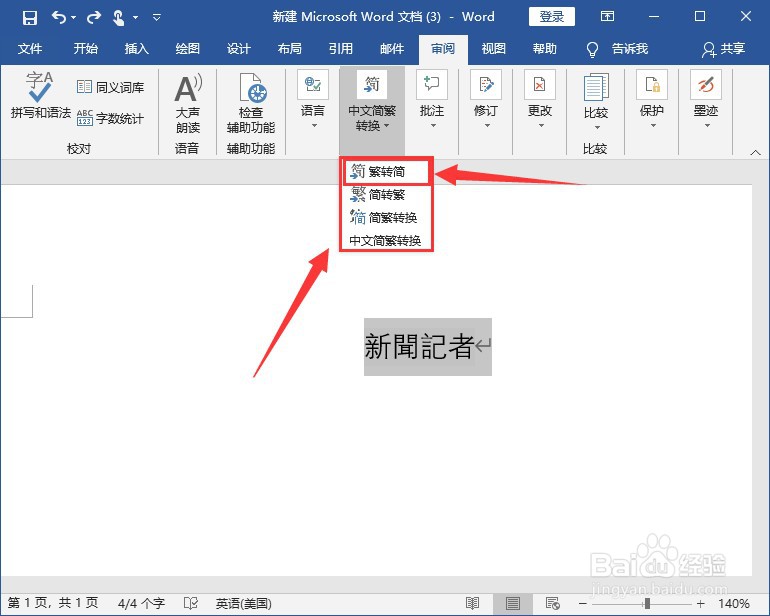Choose 简转繁 from the dropdown menu
The image size is (770, 616).
click(x=386, y=195)
